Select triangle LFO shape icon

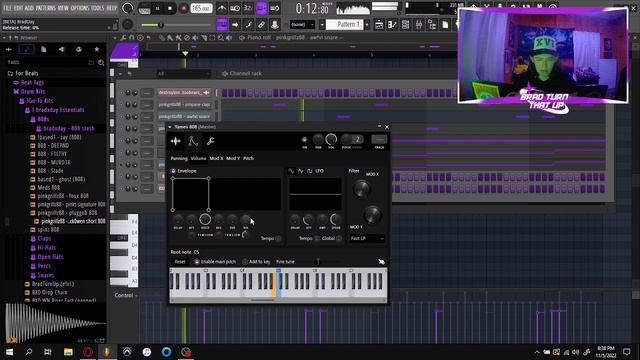click(x=300, y=171)
